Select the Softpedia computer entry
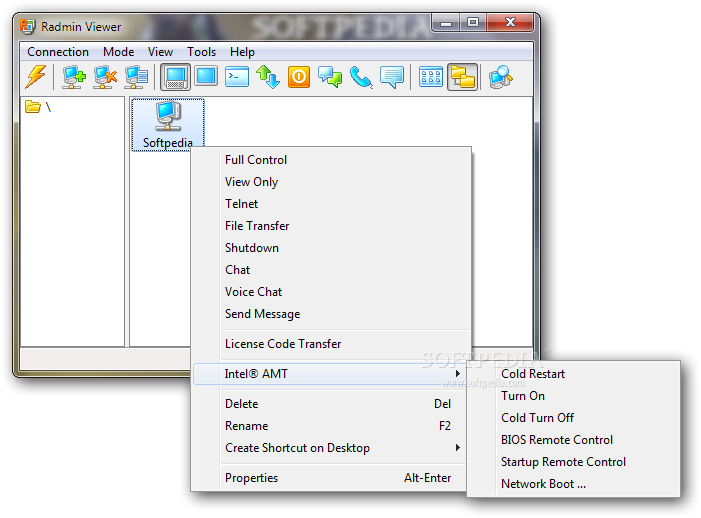The image size is (701, 518). point(168,125)
